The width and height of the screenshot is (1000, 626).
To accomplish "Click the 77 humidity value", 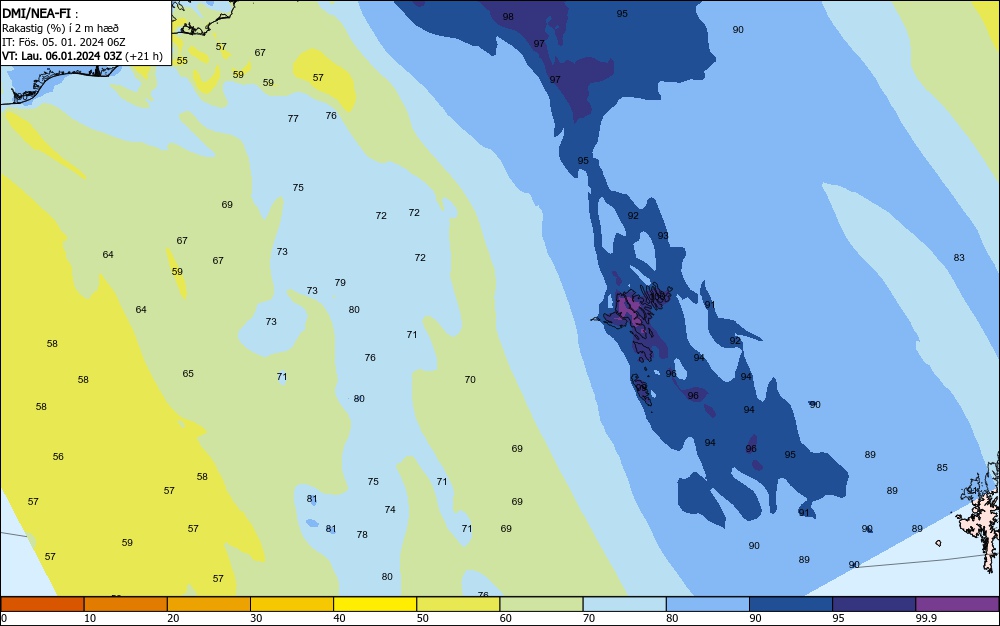I will [293, 119].
